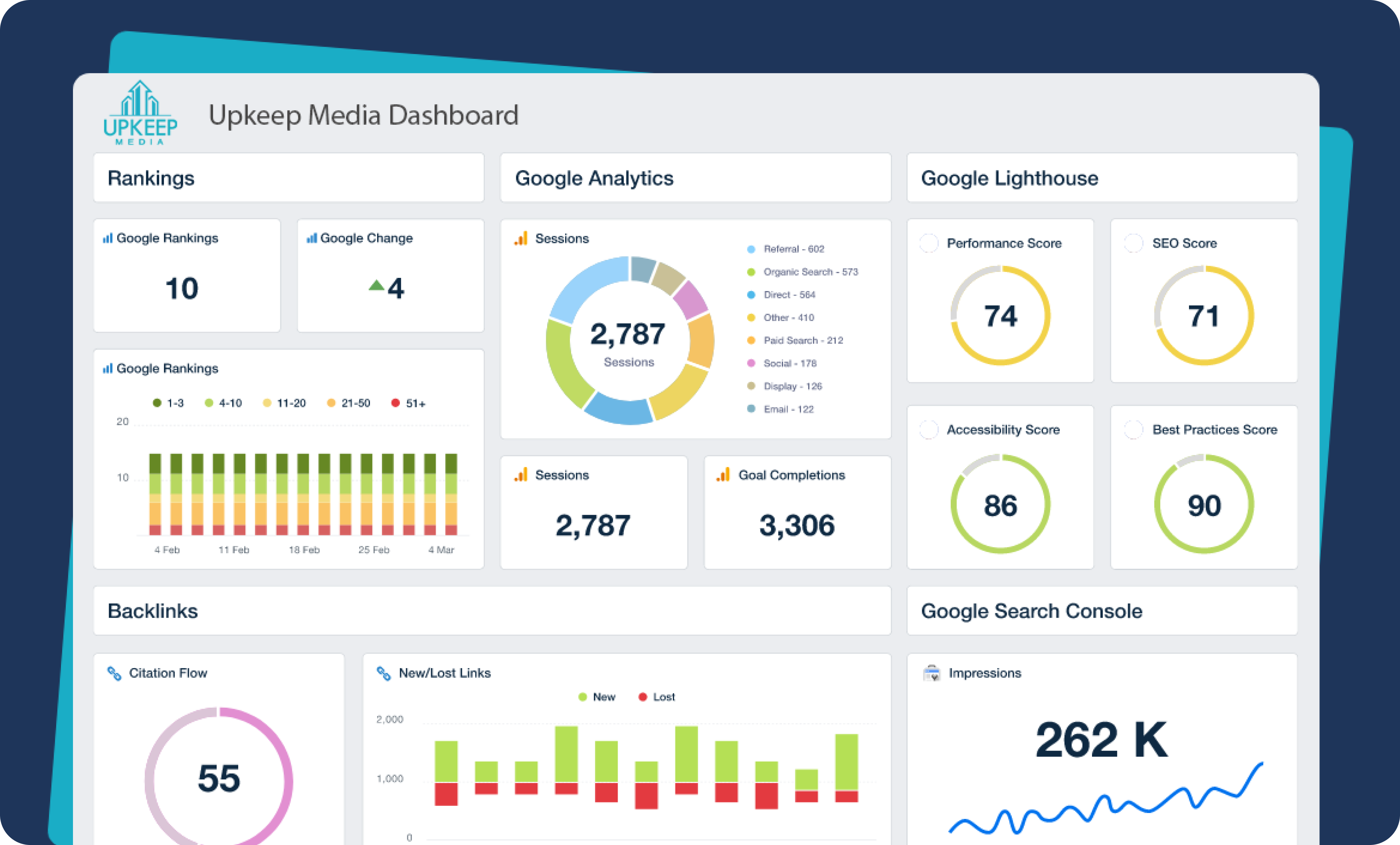Toggle the New series in links legend
The image size is (1400, 845).
coord(597,697)
